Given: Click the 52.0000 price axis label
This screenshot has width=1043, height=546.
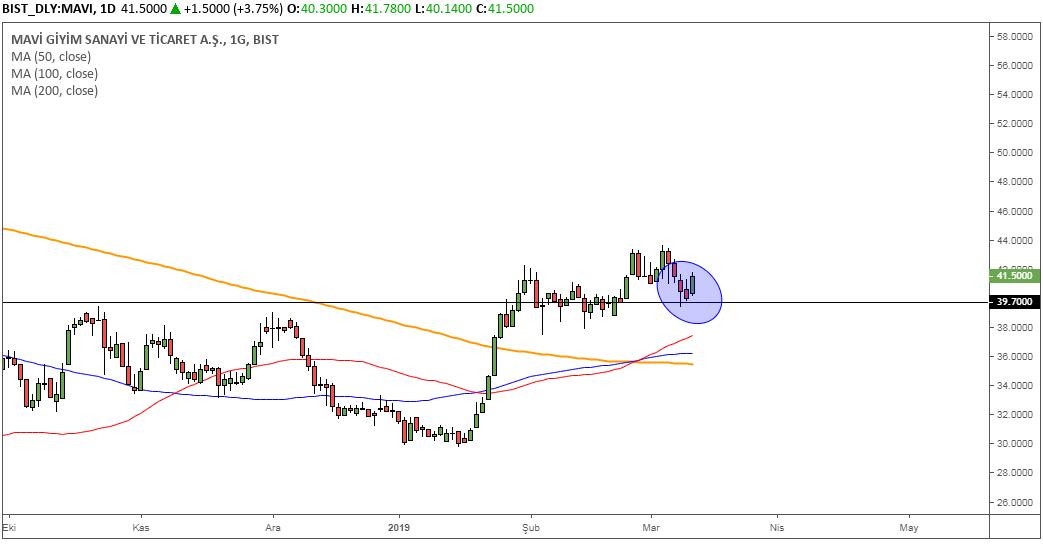Looking at the screenshot, I should [1014, 124].
